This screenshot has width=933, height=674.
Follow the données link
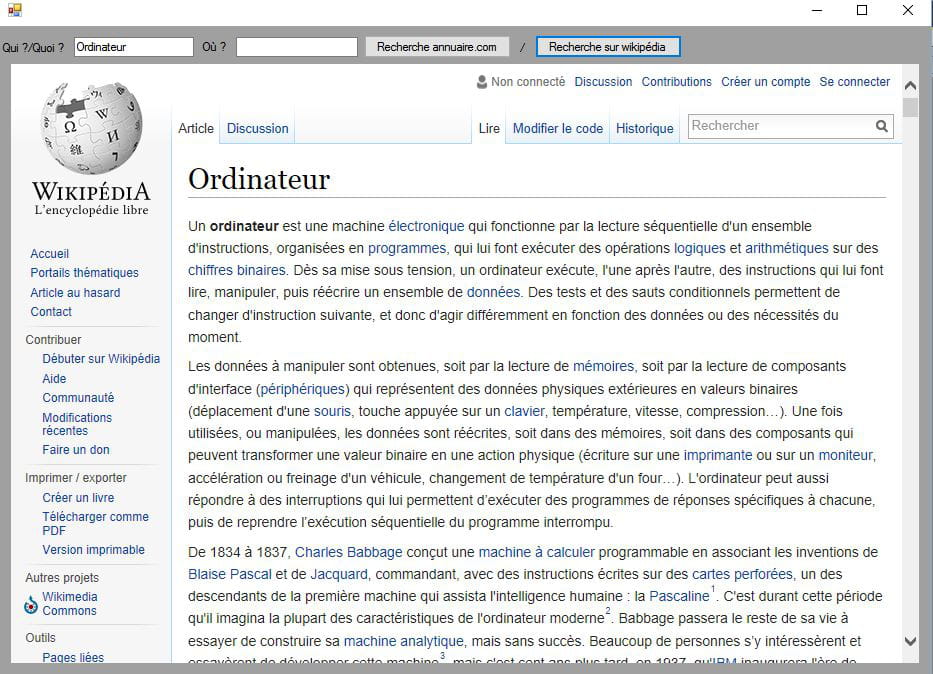coord(493,292)
